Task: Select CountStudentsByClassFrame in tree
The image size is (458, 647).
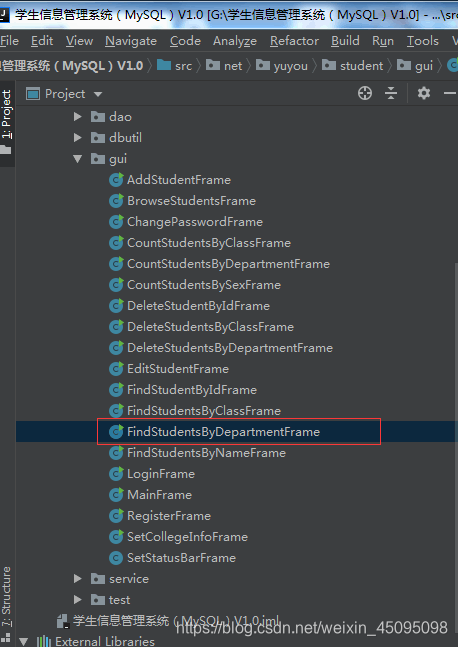Action: tap(209, 243)
